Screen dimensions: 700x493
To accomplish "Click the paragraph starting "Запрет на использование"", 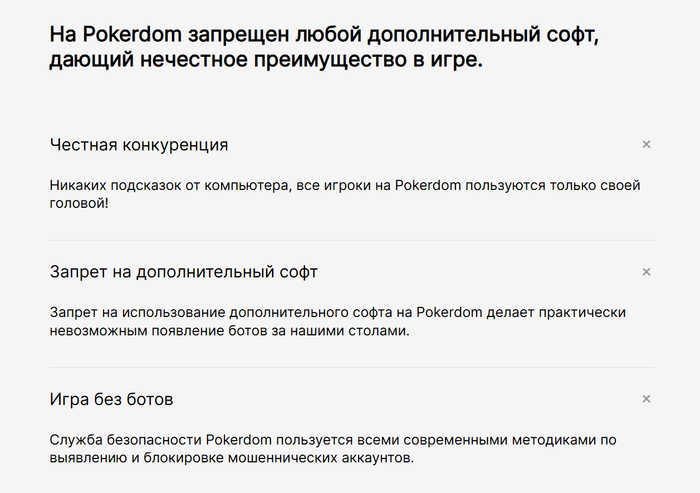I will click(x=338, y=321).
